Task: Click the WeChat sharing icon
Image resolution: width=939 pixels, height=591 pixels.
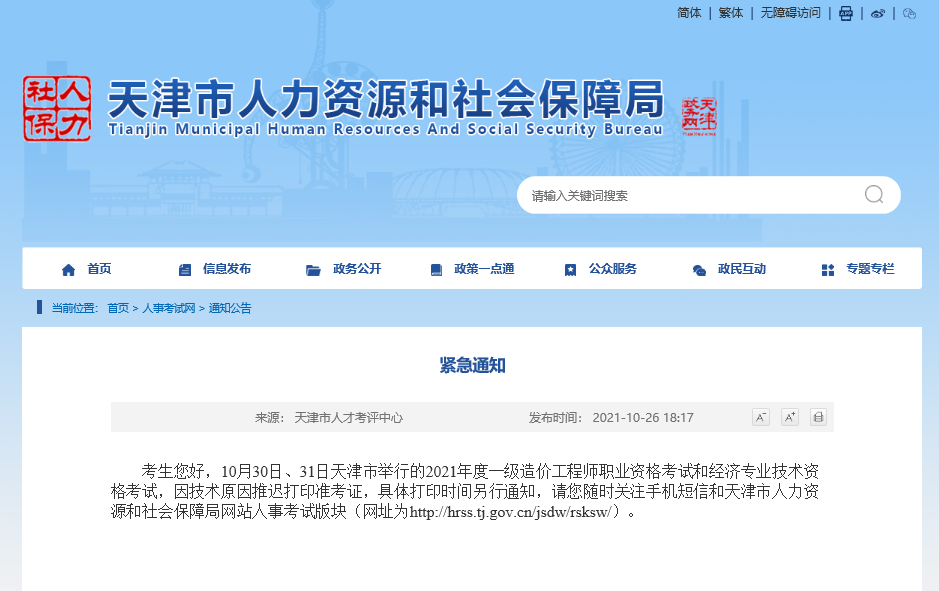Action: 909,13
